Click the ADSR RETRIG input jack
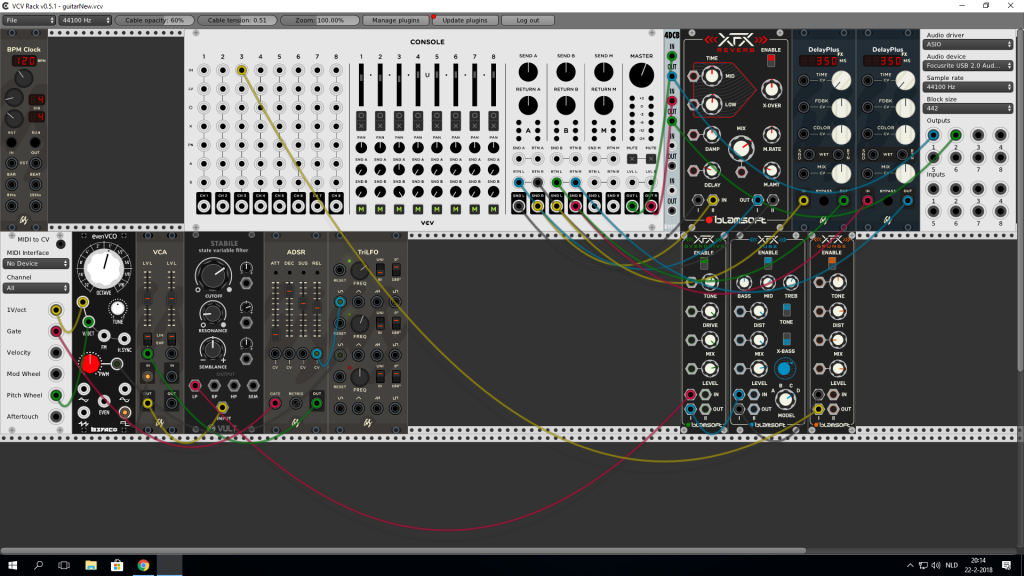Image resolution: width=1024 pixels, height=576 pixels. tap(296, 403)
